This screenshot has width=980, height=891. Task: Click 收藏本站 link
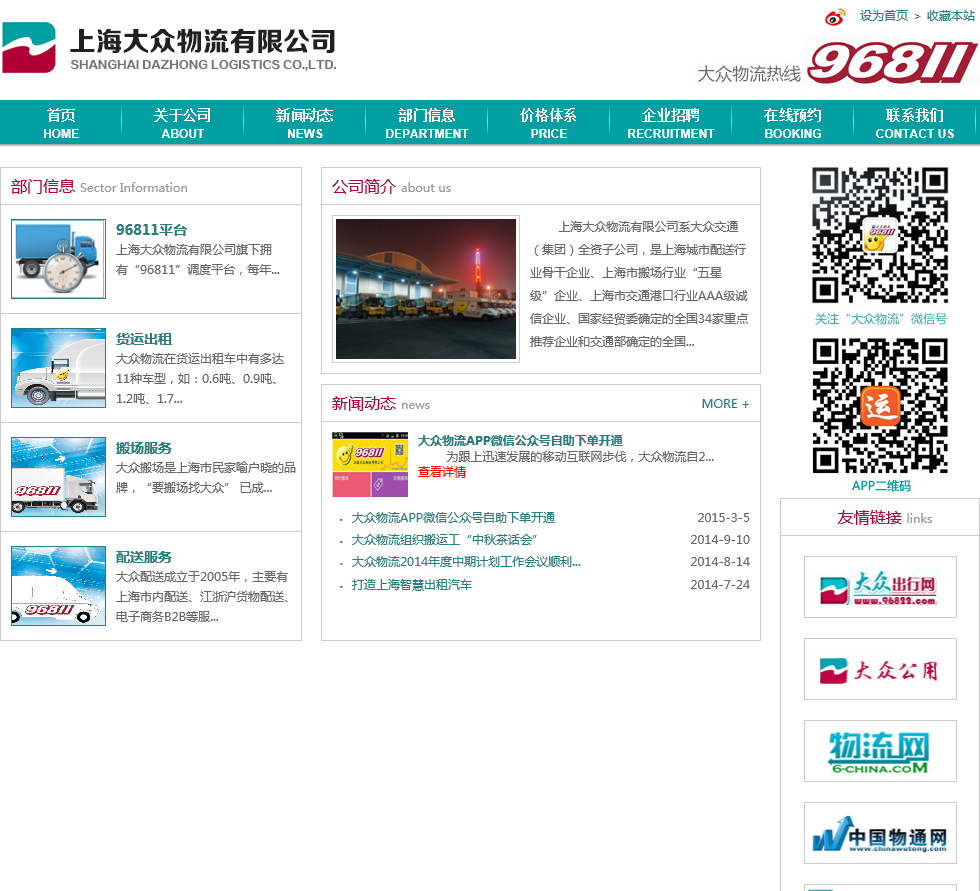click(x=951, y=16)
